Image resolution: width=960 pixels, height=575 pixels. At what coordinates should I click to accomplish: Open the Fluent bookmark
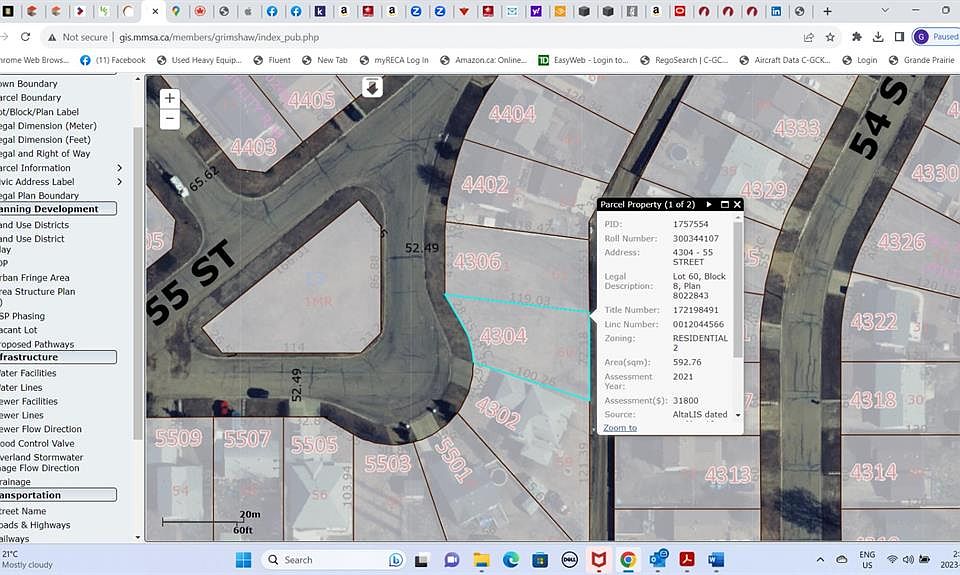(x=272, y=60)
